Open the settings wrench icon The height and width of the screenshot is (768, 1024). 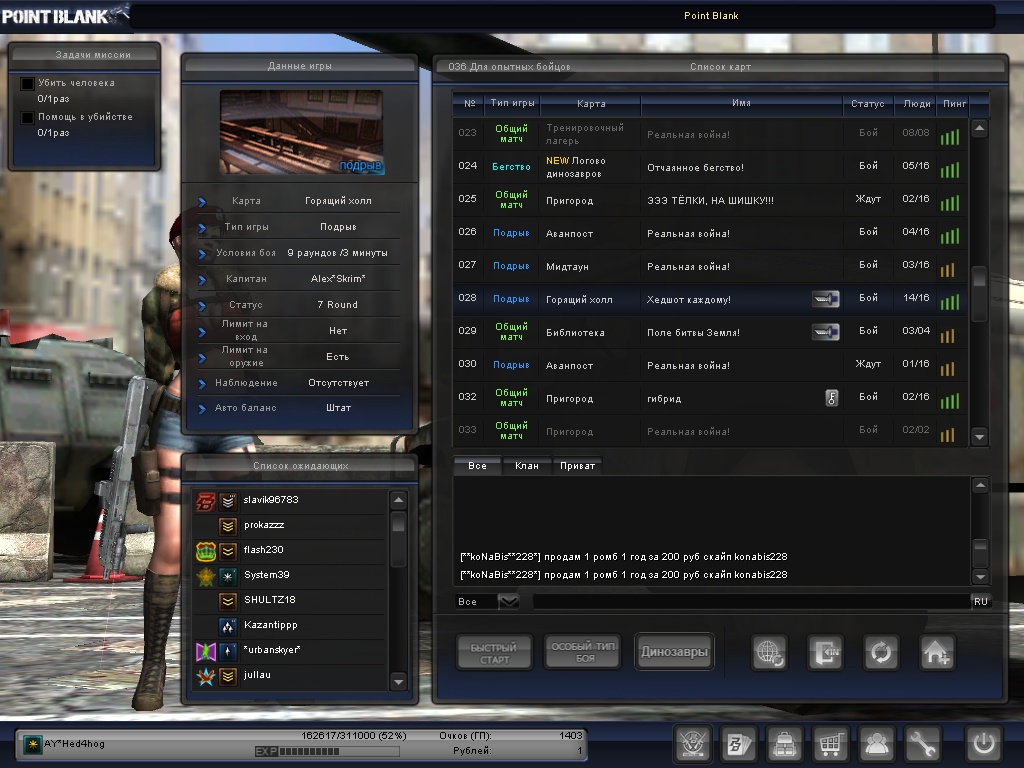(923, 744)
